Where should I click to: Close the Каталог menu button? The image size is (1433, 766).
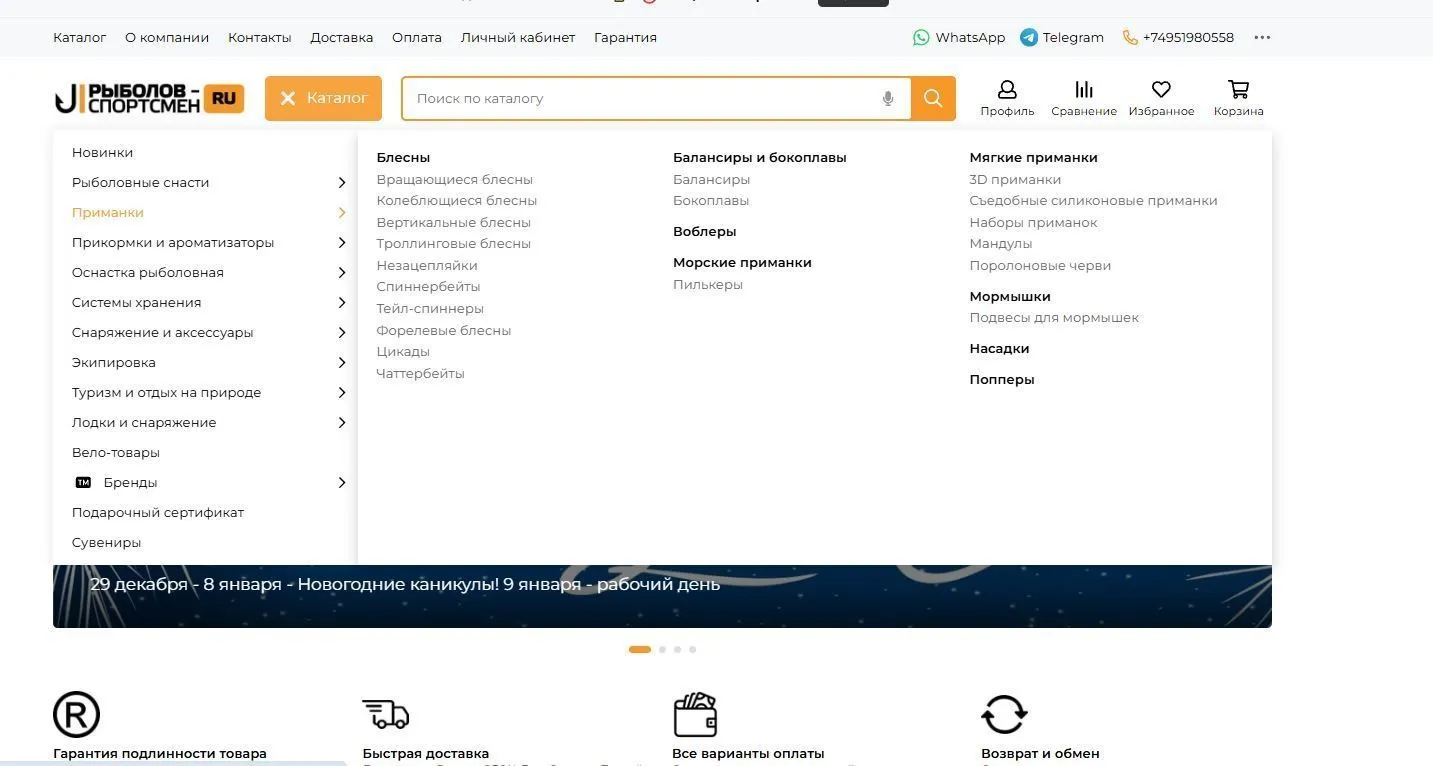tap(323, 98)
